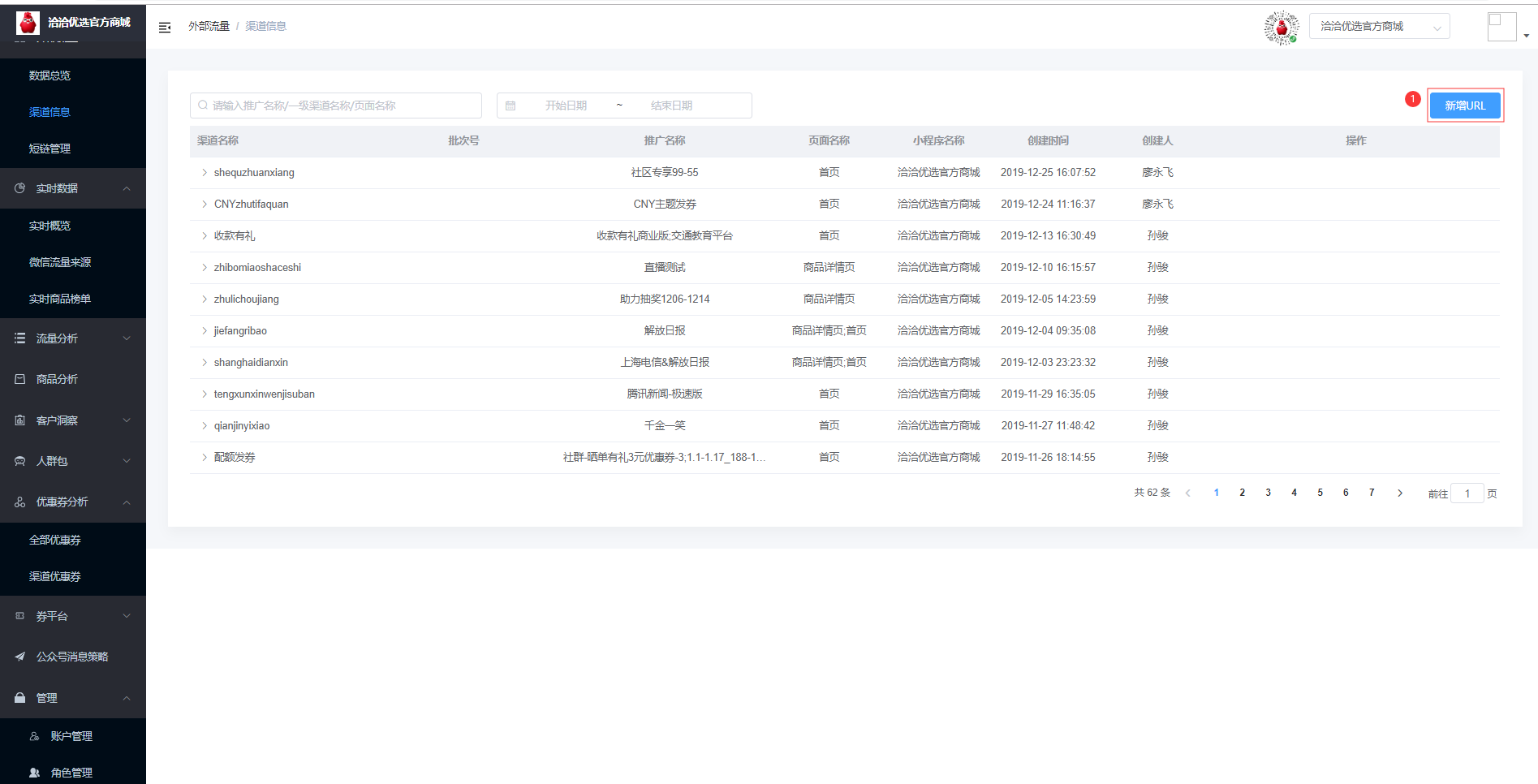Open the 洽洽优选官方商城 store dropdown
This screenshot has width=1538, height=784.
1379,27
